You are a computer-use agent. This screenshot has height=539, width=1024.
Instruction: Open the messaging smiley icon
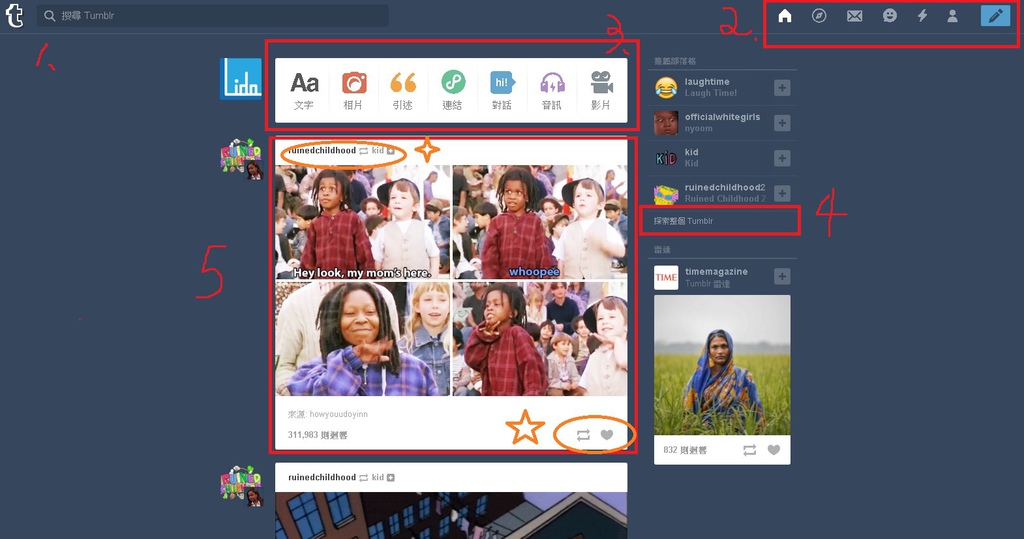[889, 16]
